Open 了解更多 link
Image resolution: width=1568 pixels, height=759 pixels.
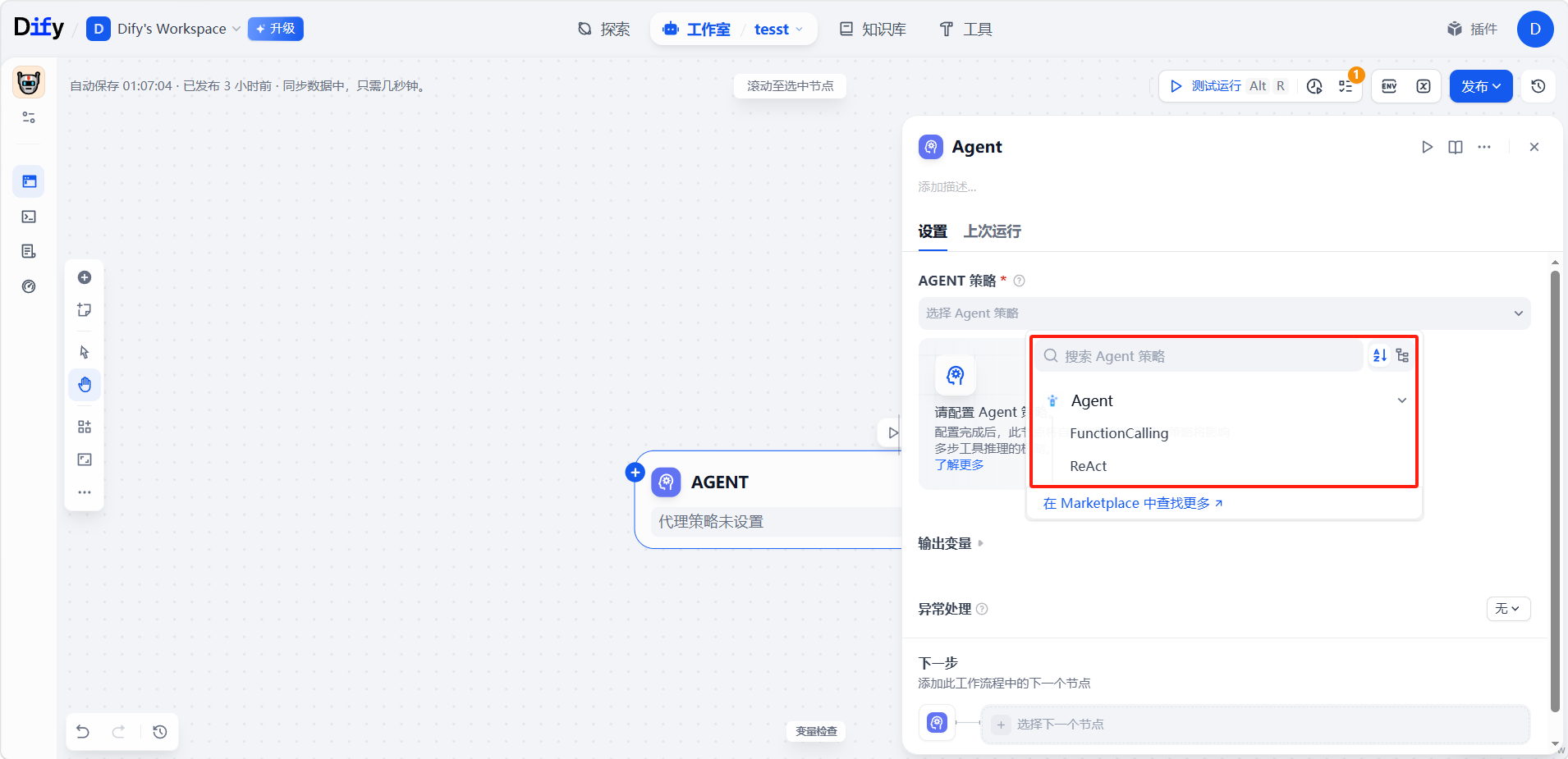coord(959,464)
